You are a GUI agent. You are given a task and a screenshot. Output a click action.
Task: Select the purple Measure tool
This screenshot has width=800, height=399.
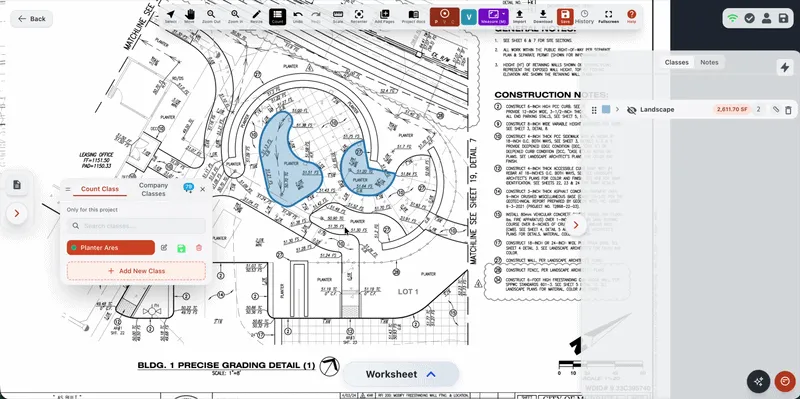click(x=493, y=17)
